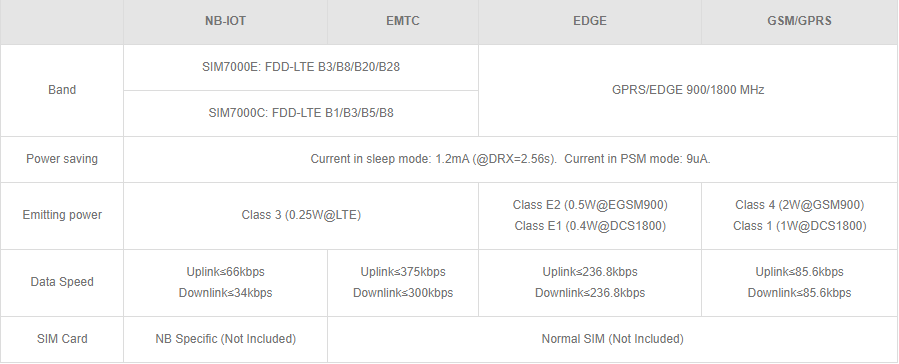Select the GSM/GPRS column header
The height and width of the screenshot is (364, 899).
click(799, 21)
